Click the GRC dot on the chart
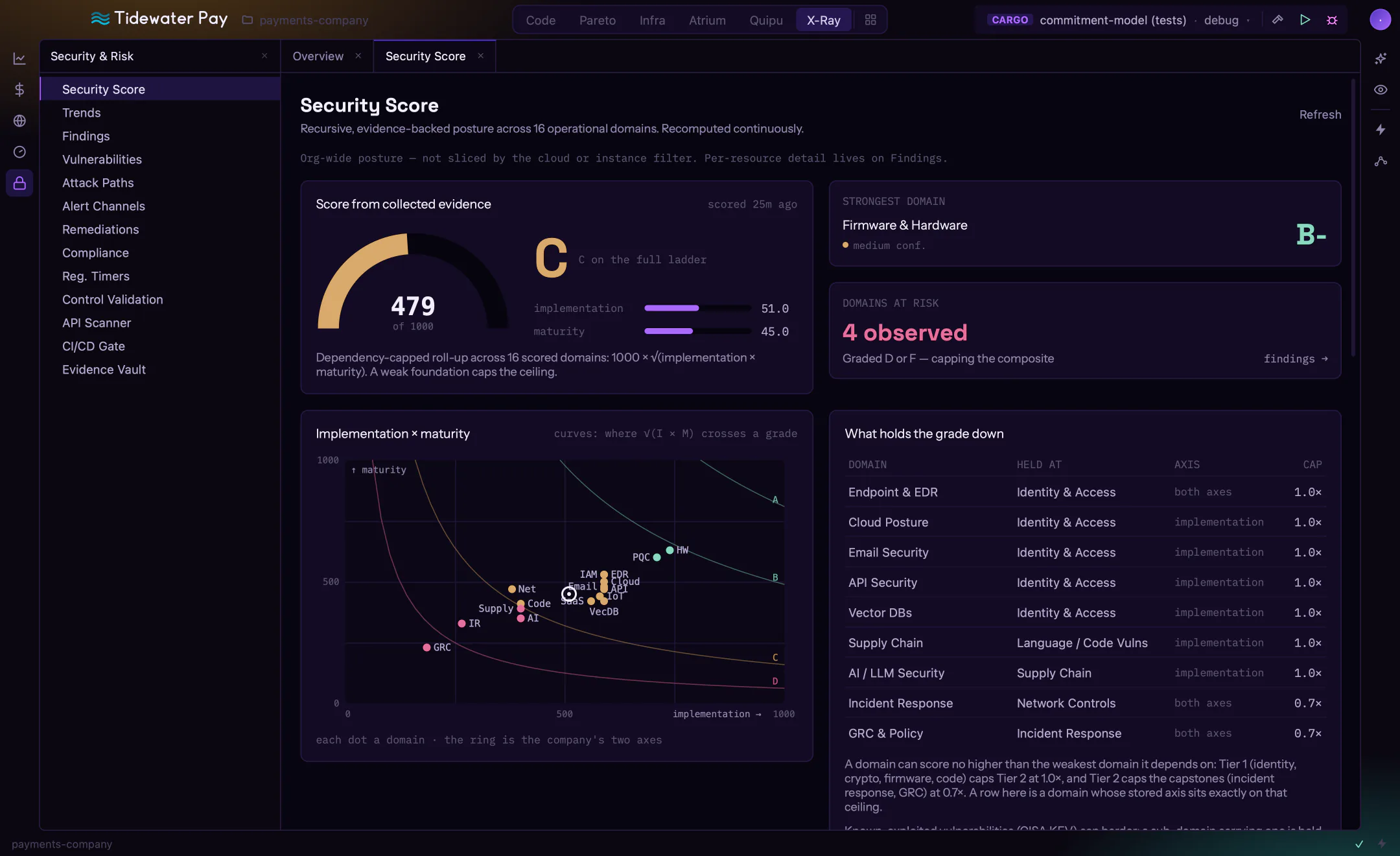The width and height of the screenshot is (1400, 856). [426, 647]
